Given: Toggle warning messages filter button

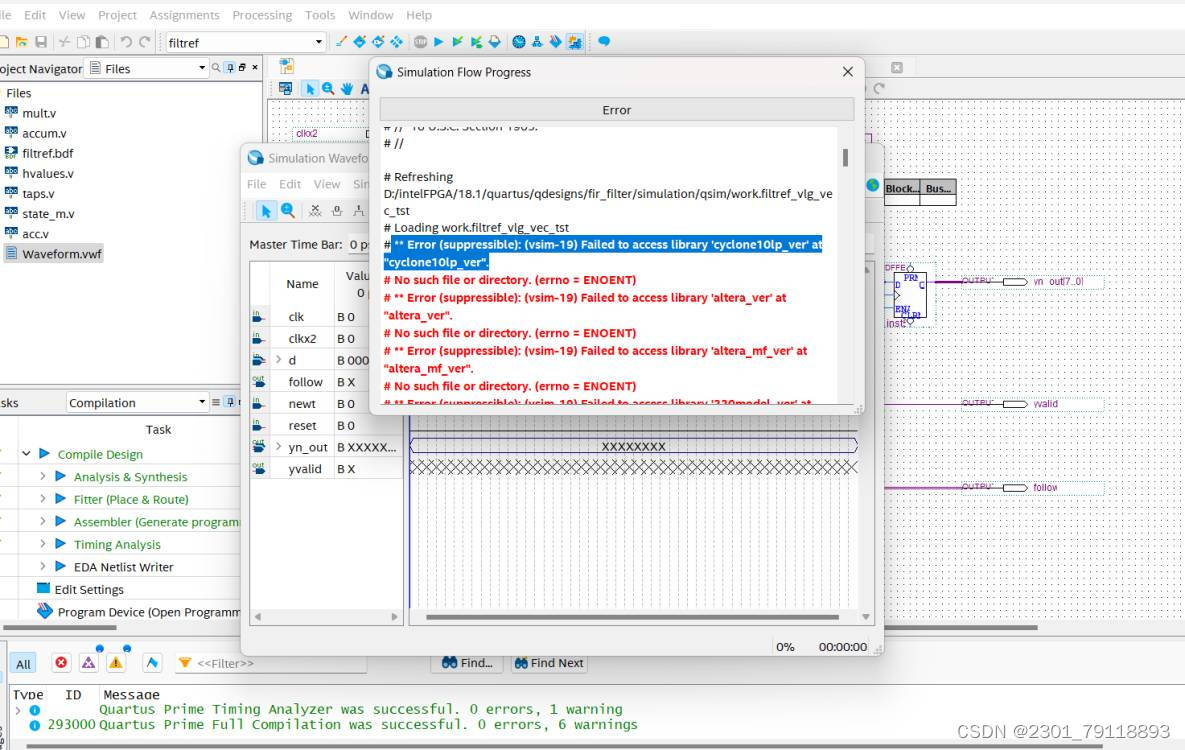Looking at the screenshot, I should tap(116, 663).
